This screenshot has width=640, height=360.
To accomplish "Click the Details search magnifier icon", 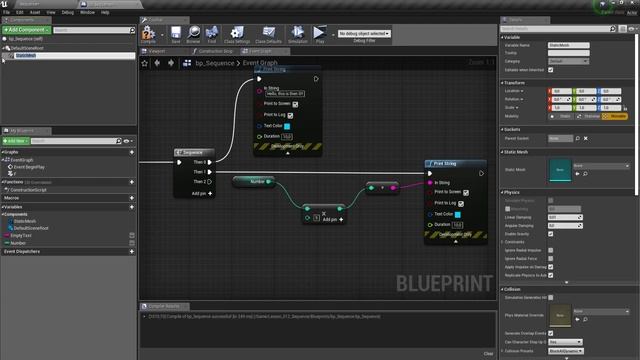I will click(613, 29).
